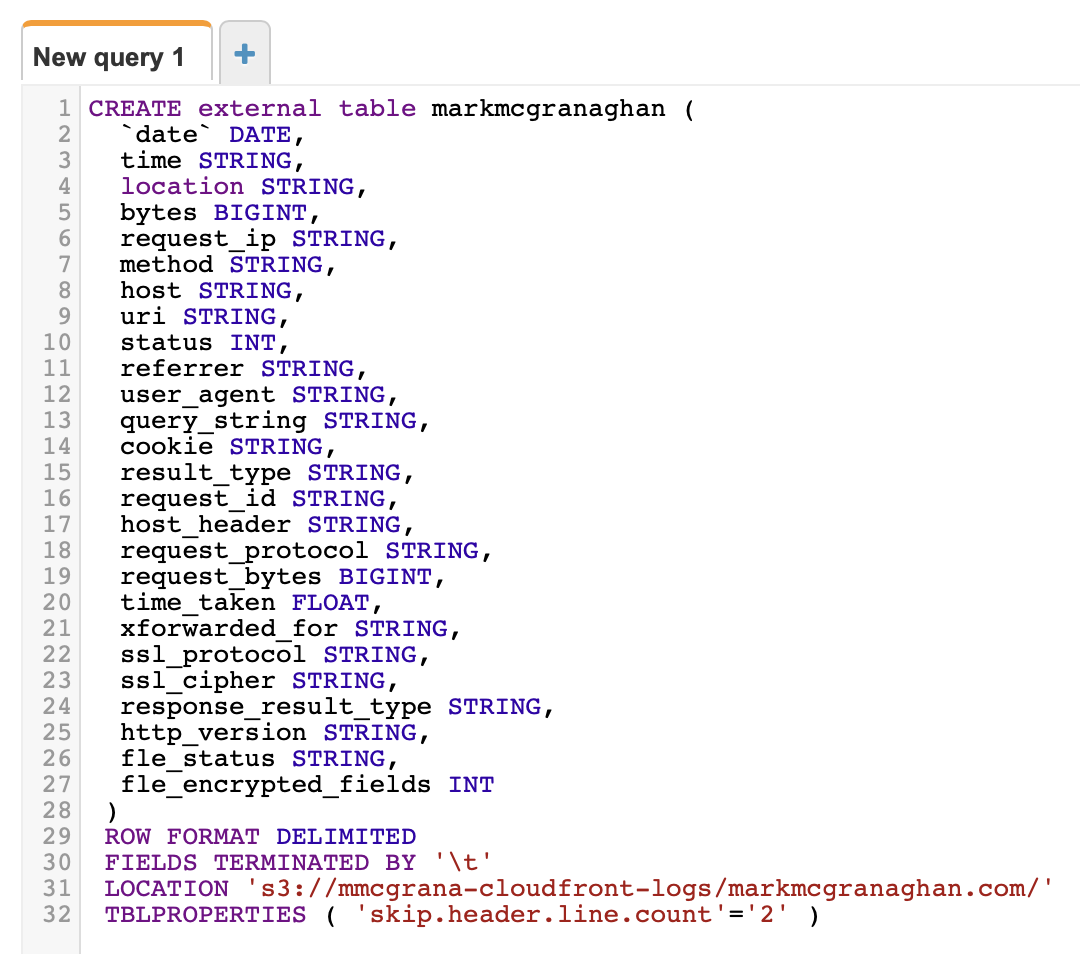Add a new query tab with plus icon
This screenshot has height=954, width=1080.
[245, 54]
